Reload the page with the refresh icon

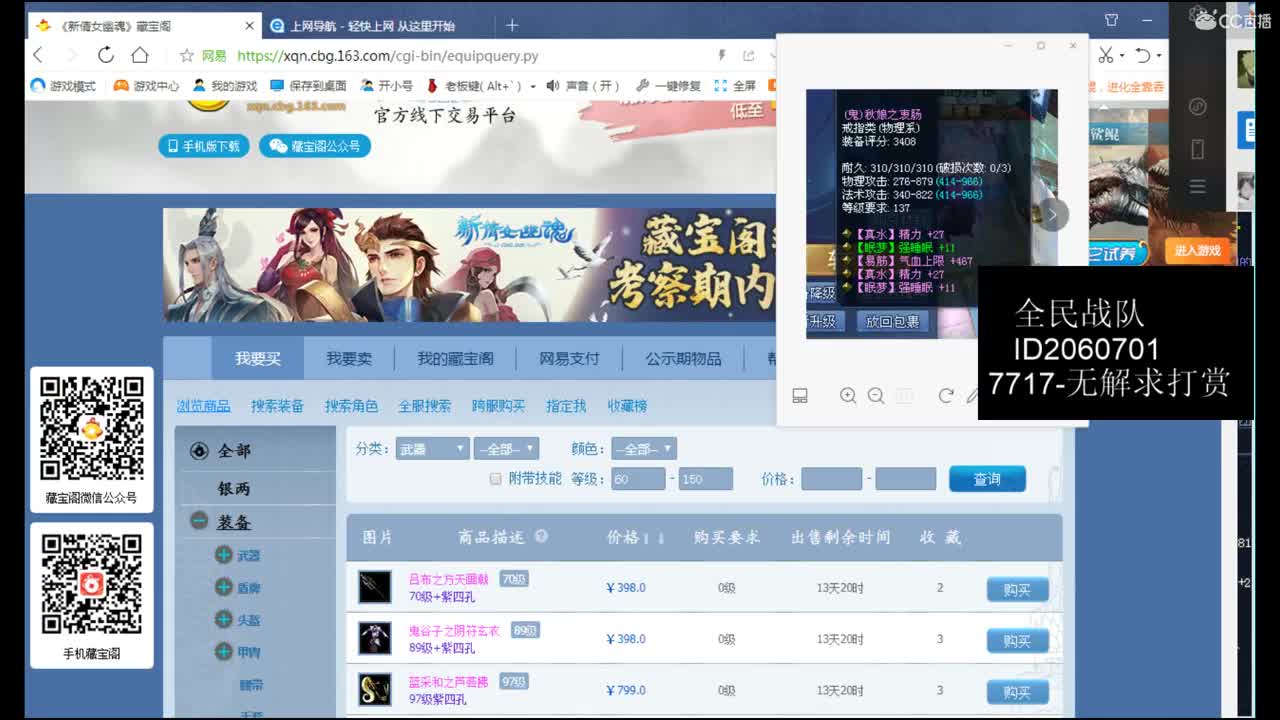tap(105, 55)
